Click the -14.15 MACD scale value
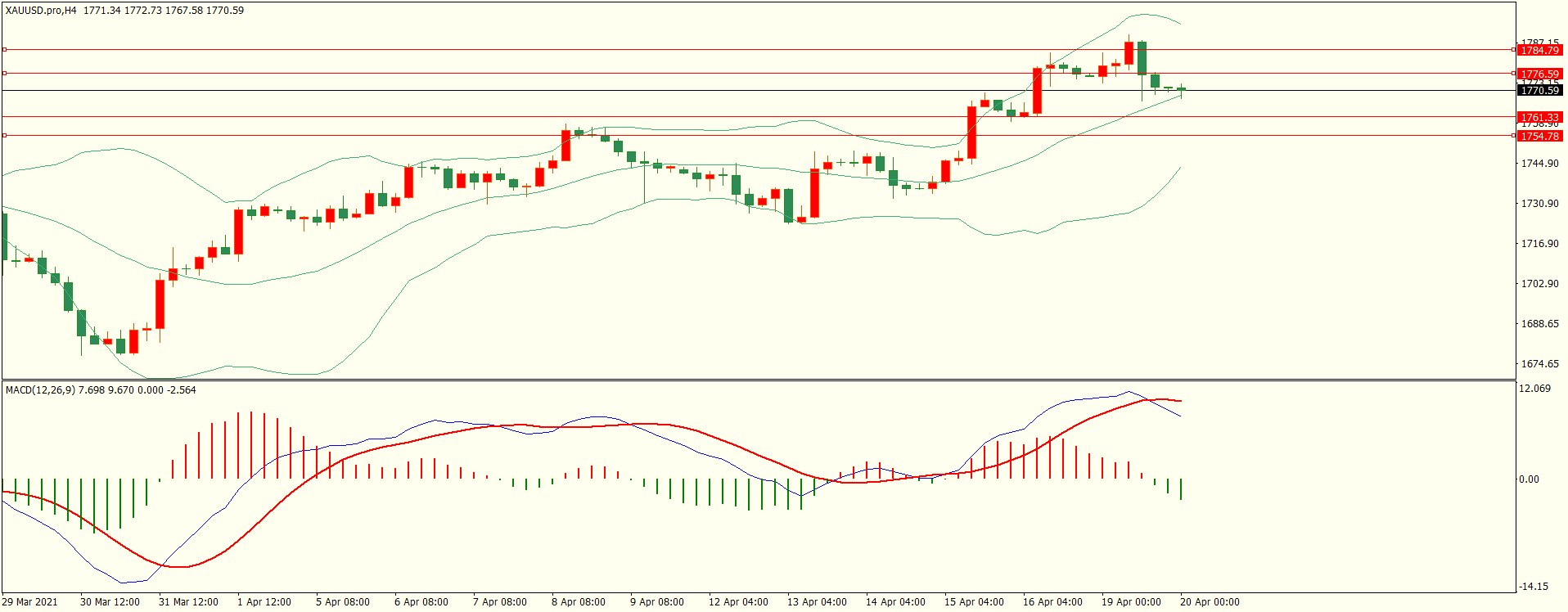The height and width of the screenshot is (612, 1568). click(x=1534, y=587)
